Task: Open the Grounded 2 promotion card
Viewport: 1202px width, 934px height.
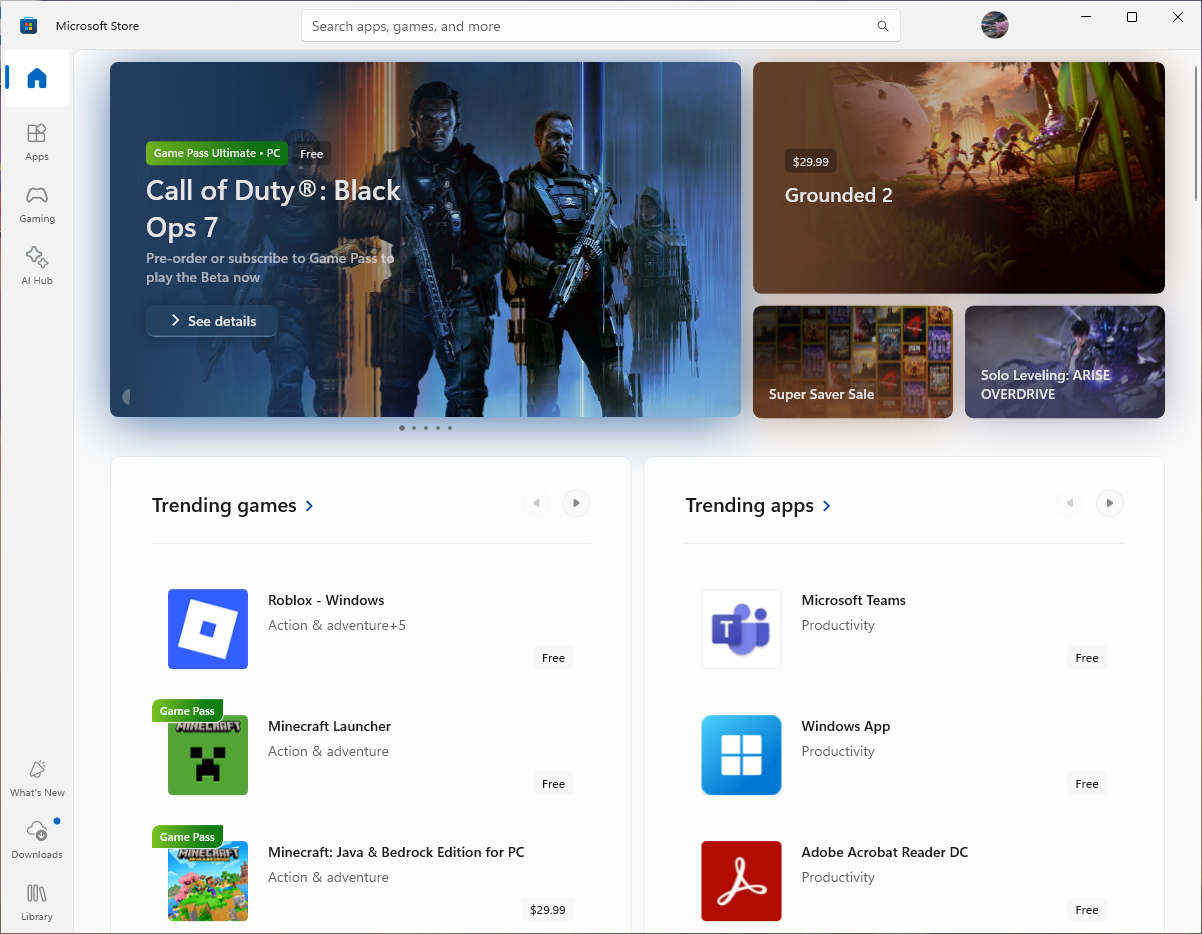Action: pos(957,177)
